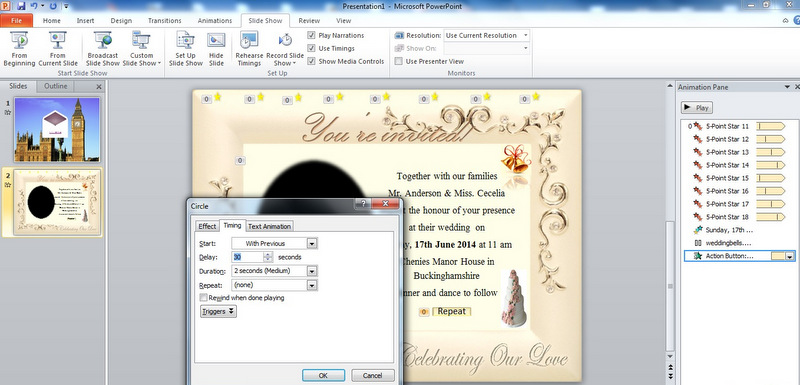This screenshot has height=385, width=800.
Task: Switch to the Transitions ribbon tab
Action: click(x=164, y=21)
